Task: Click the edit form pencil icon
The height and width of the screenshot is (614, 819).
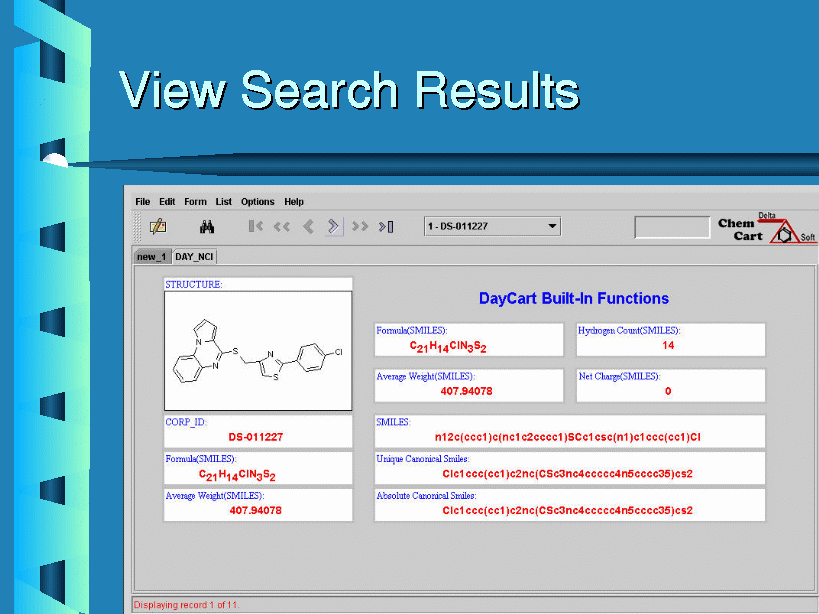Action: click(x=158, y=227)
